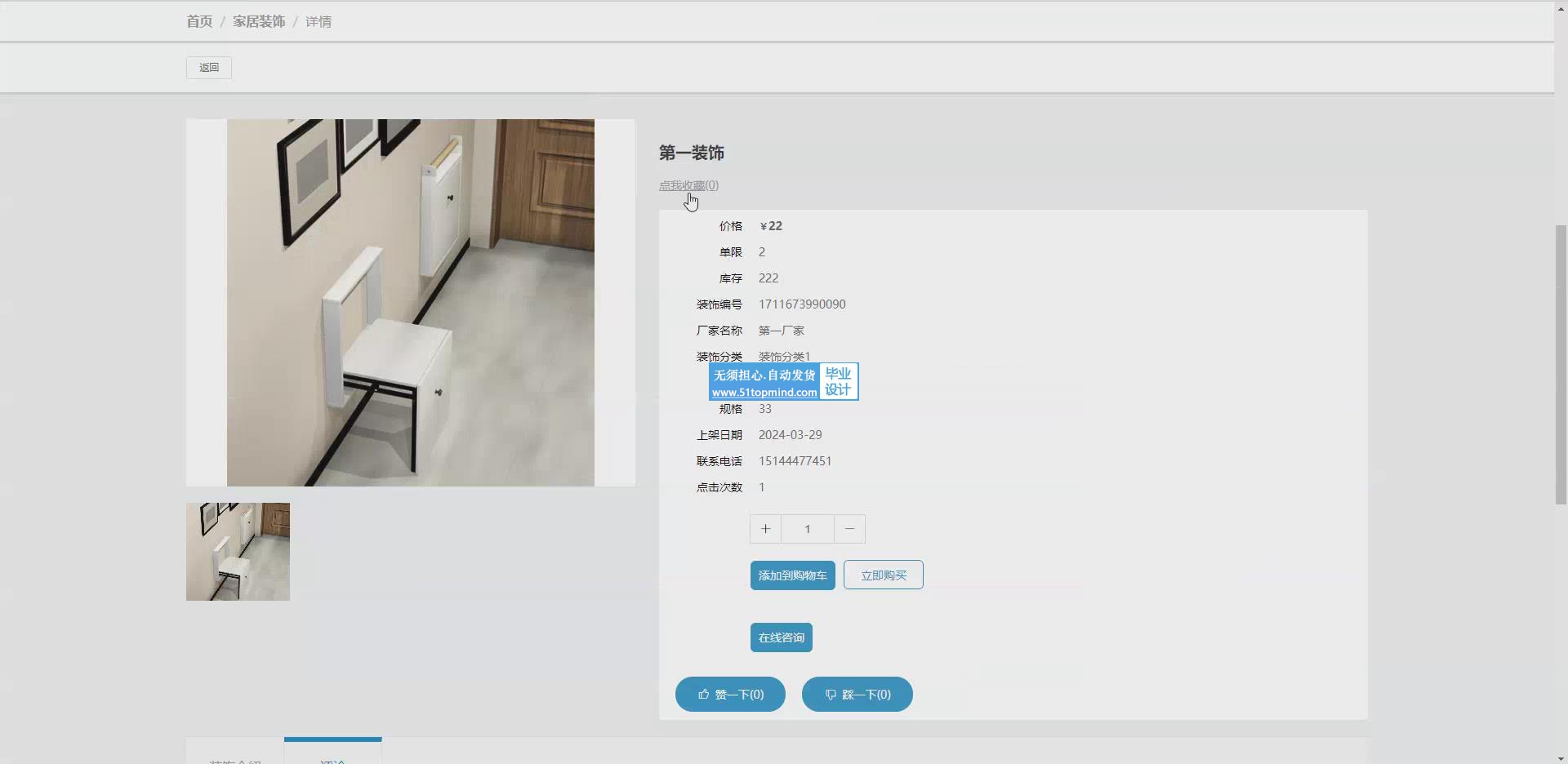
Task: Increase quantity with plus icon
Action: point(765,529)
